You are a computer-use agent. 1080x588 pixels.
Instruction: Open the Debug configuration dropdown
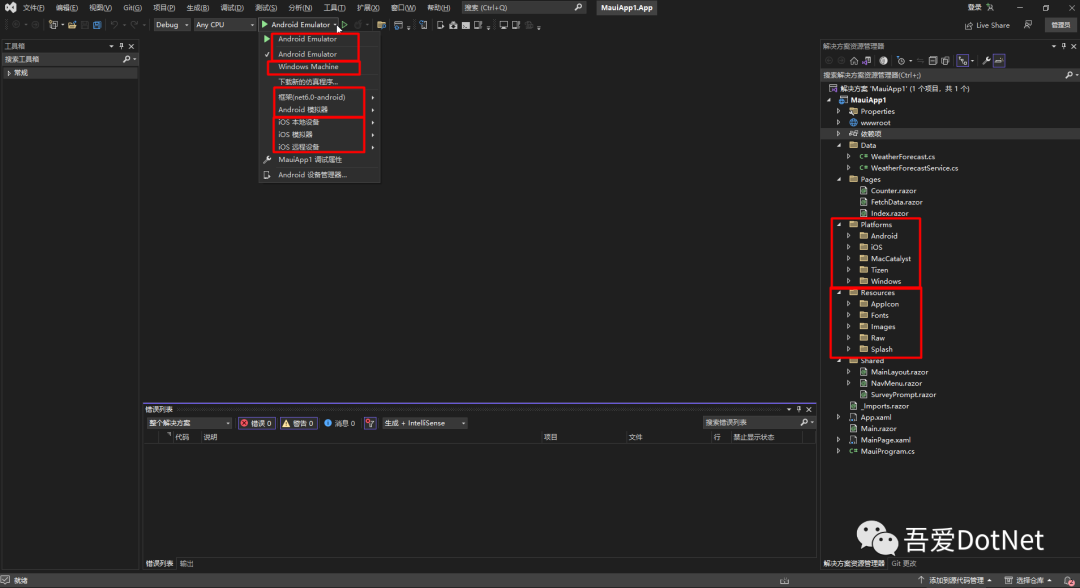(x=171, y=25)
